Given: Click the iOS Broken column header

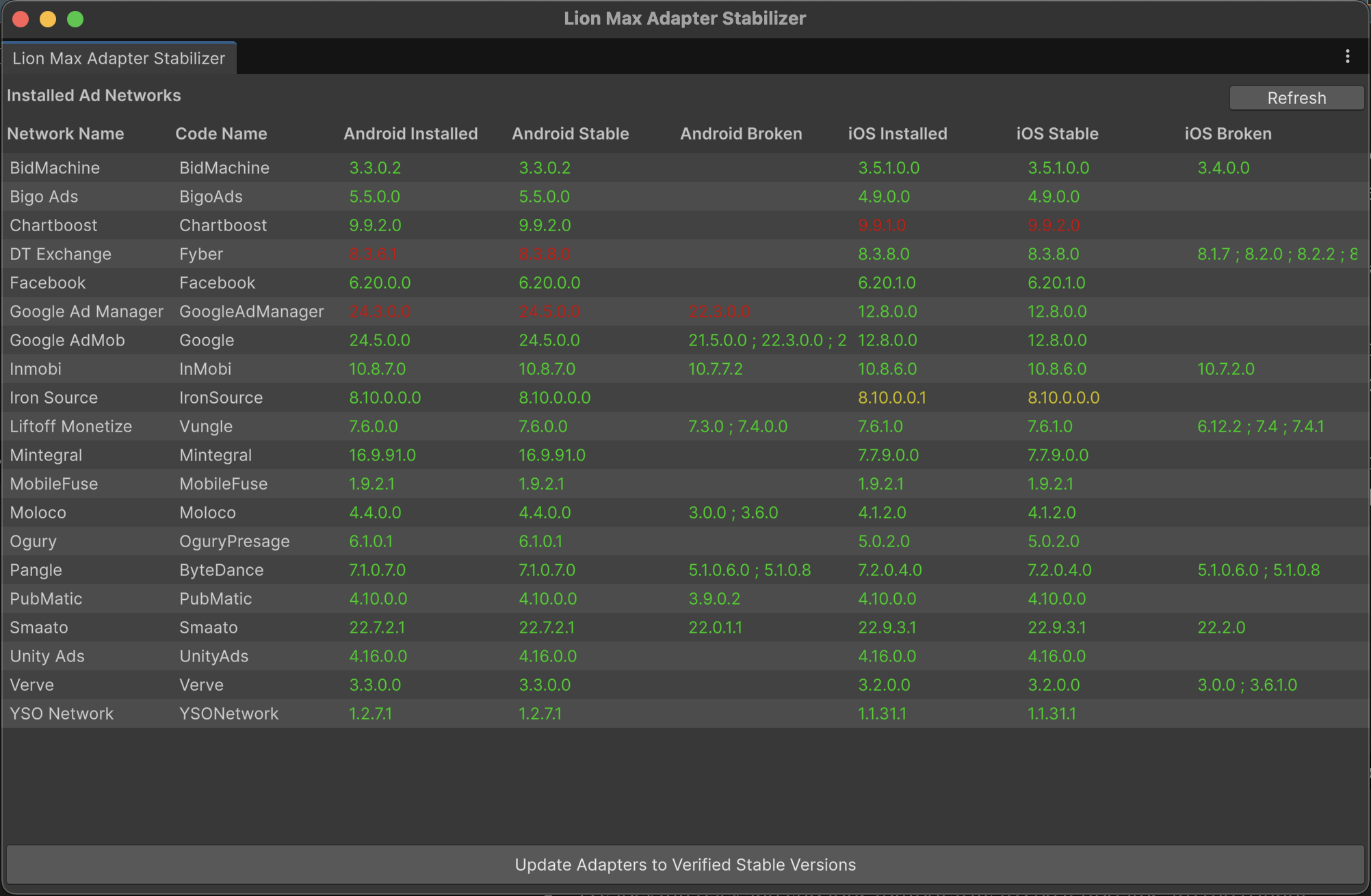Looking at the screenshot, I should click(x=1228, y=134).
